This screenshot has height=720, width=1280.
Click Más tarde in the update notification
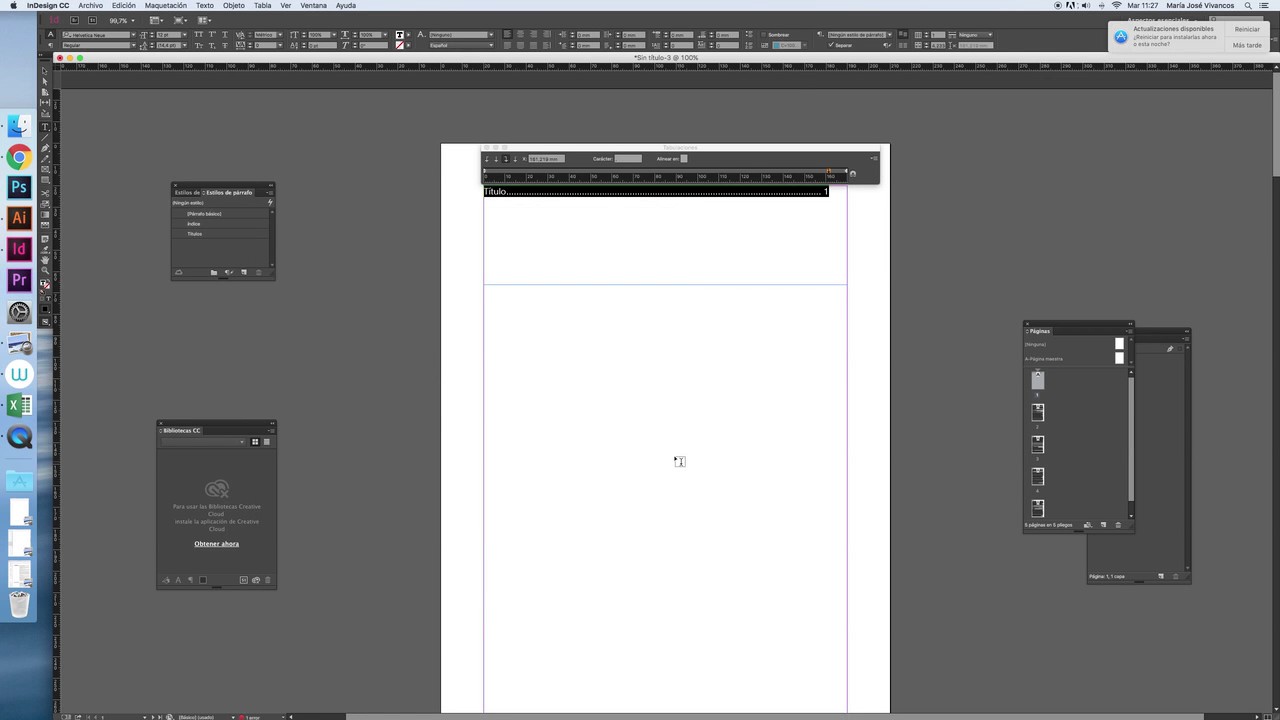pyautogui.click(x=1247, y=45)
